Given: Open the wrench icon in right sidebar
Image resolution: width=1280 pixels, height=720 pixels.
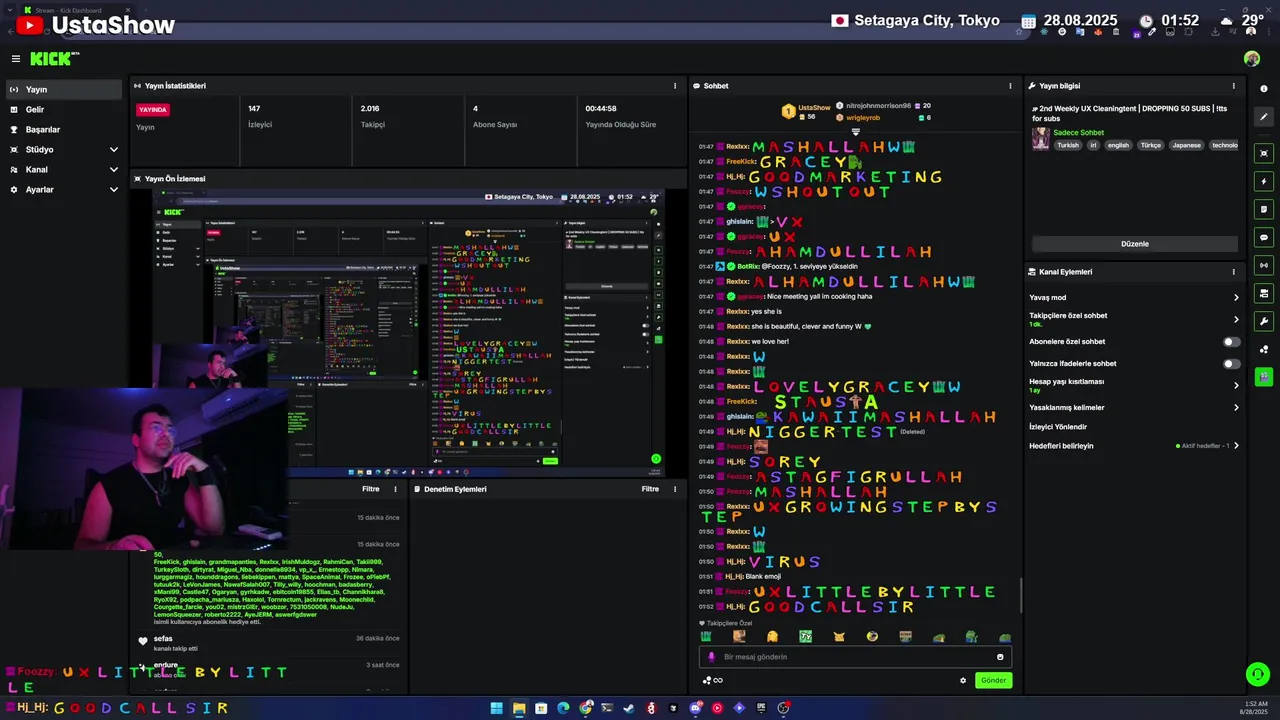Looking at the screenshot, I should click(1264, 321).
